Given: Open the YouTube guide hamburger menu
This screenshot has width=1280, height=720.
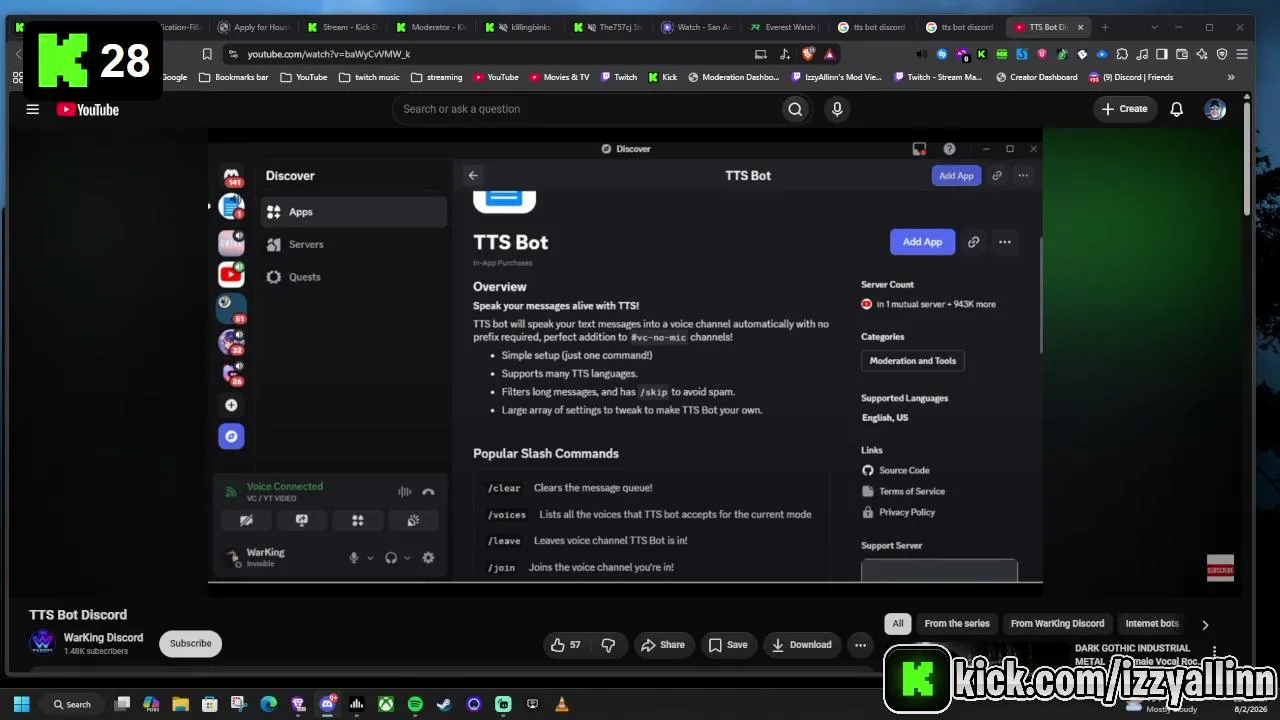Looking at the screenshot, I should 33,109.
